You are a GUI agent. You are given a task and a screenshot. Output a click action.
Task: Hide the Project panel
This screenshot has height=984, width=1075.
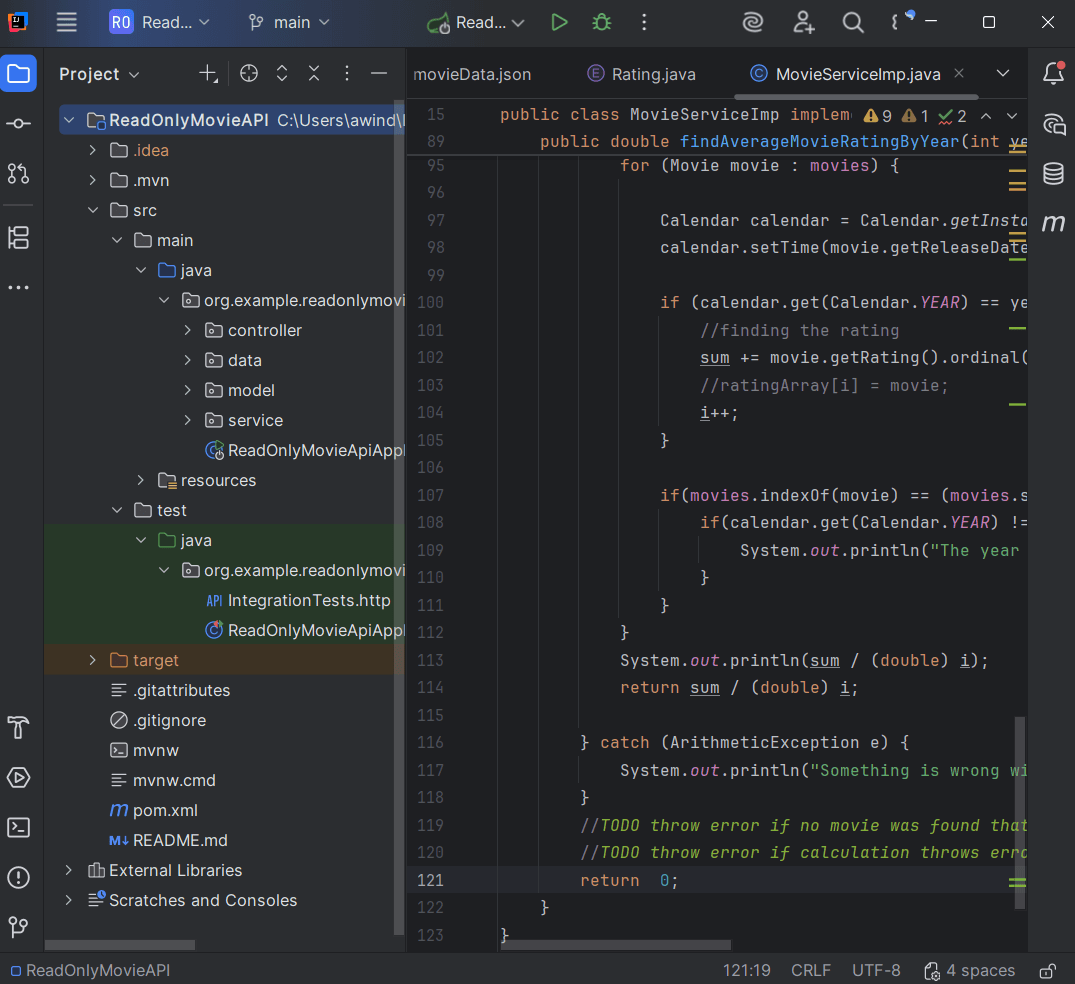point(379,73)
